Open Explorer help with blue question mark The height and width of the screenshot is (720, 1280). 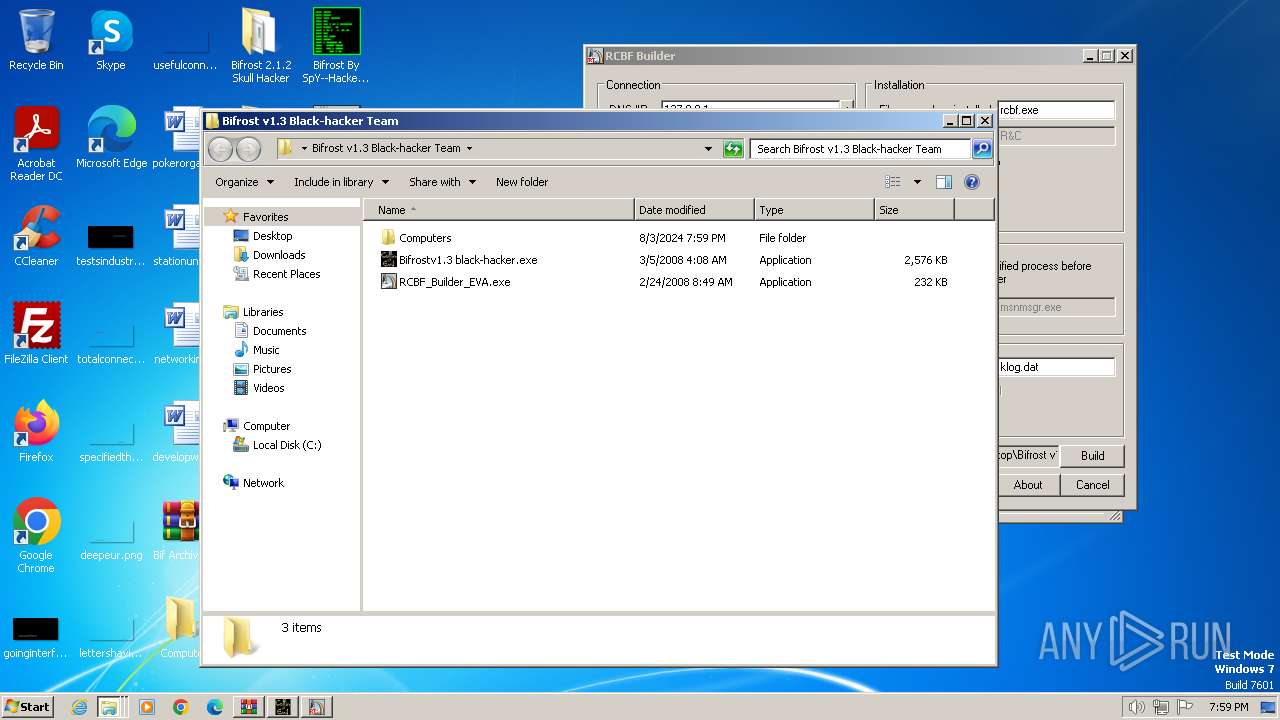[x=971, y=182]
